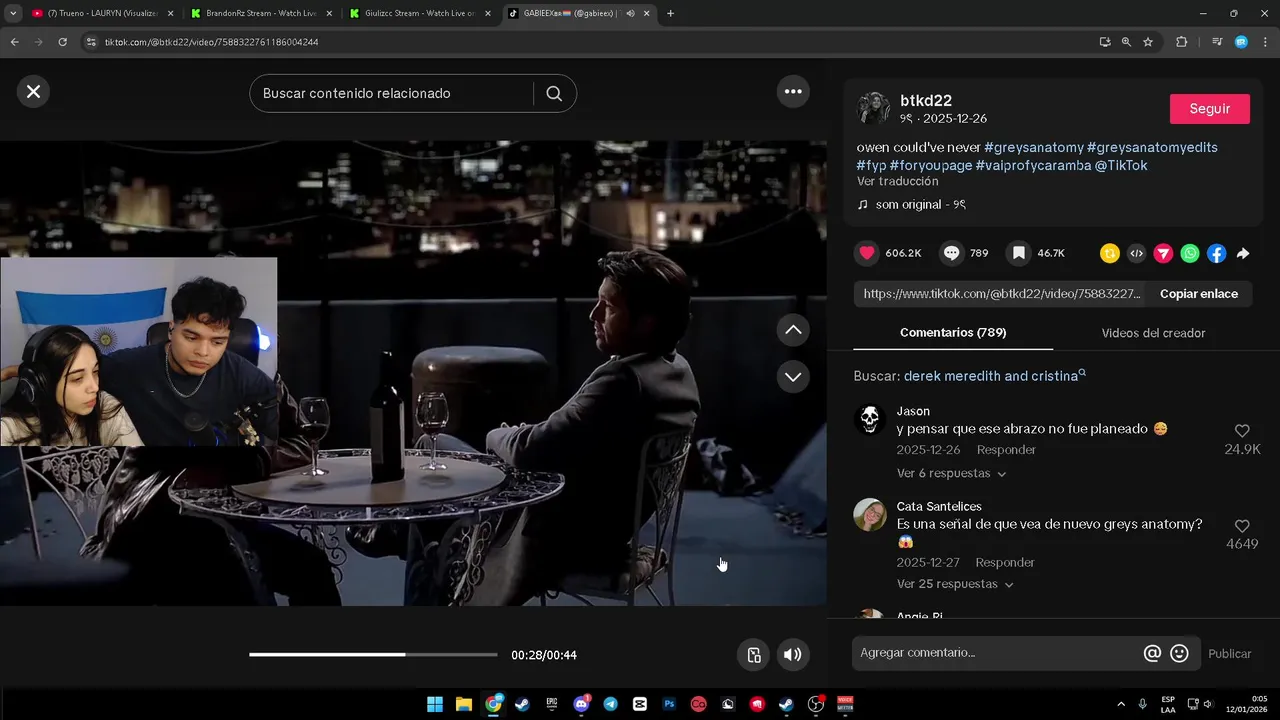Screen dimensions: 1280x720
Task: Open Chrome extensions puzzle icon
Action: tap(1181, 42)
